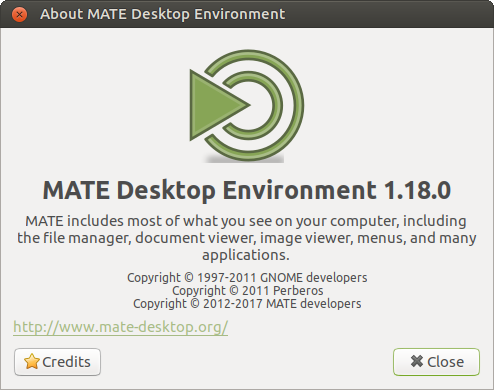
Task: Click the green MATE logo
Action: tap(247, 106)
